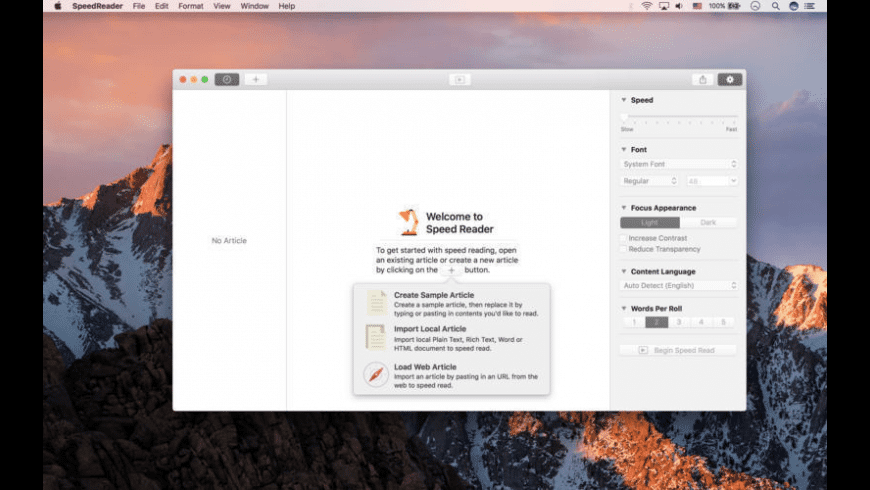Open the Window menu
This screenshot has width=870, height=490.
coord(254,6)
